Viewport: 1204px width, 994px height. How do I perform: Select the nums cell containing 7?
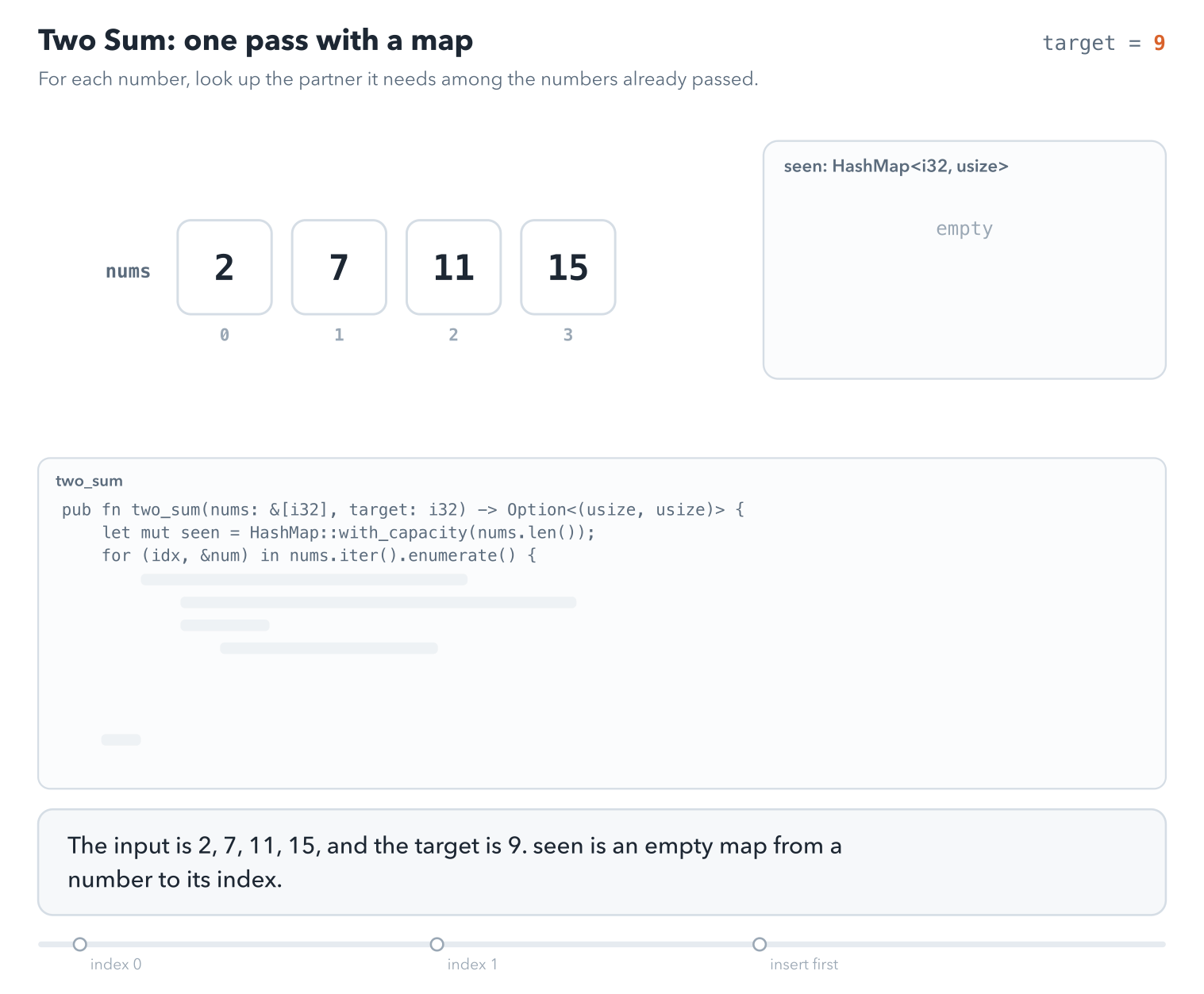coord(339,267)
